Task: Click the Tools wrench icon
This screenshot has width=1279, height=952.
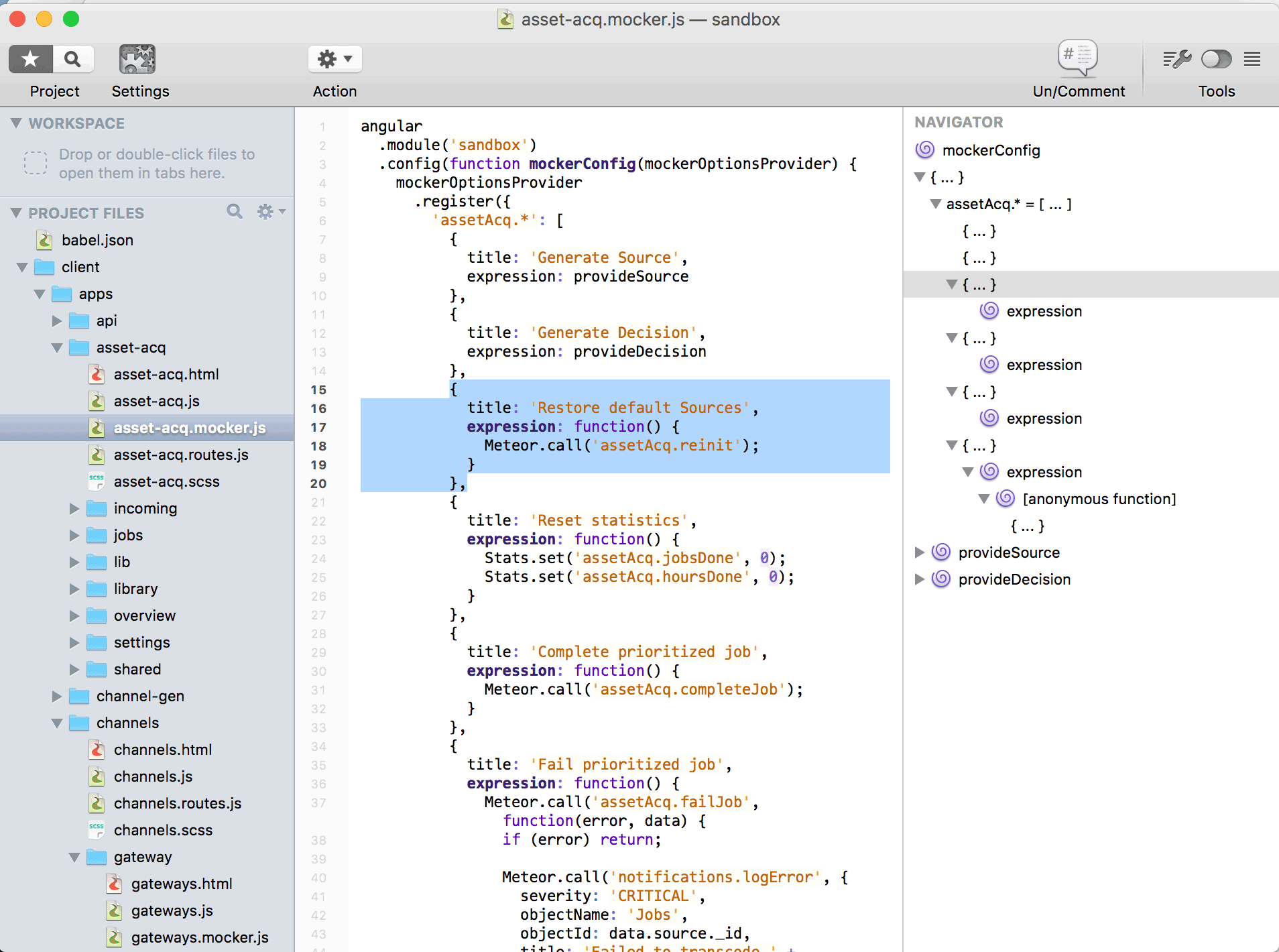Action: tap(1177, 60)
